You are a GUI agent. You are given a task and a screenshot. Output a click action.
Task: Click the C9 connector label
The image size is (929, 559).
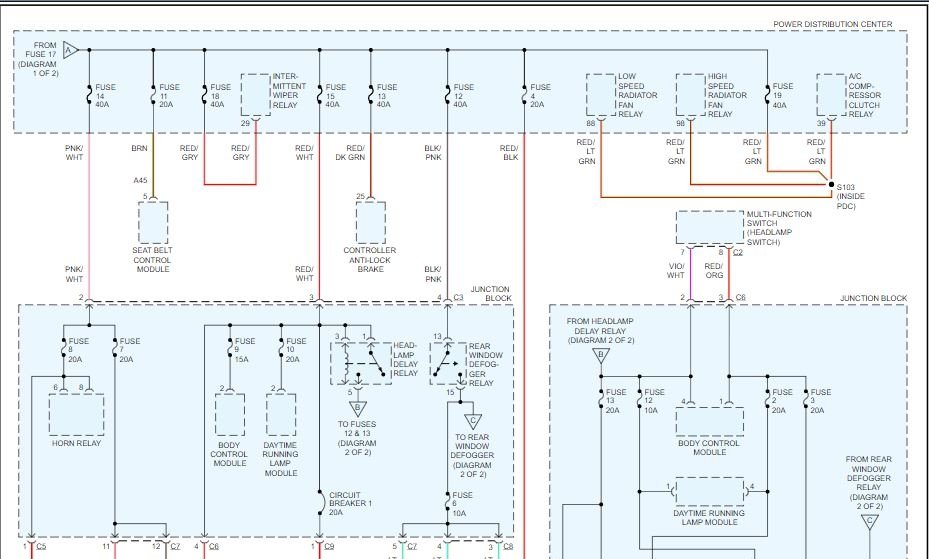point(329,547)
